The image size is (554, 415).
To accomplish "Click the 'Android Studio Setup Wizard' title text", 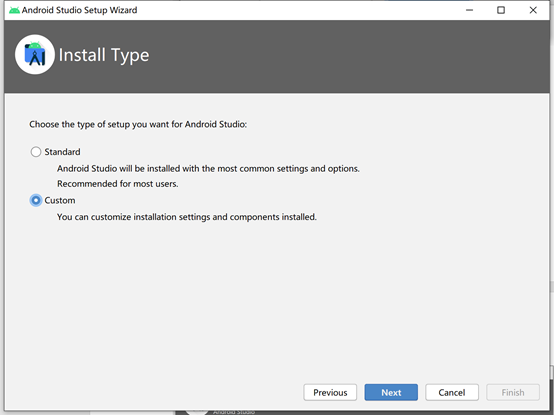I will point(79,10).
